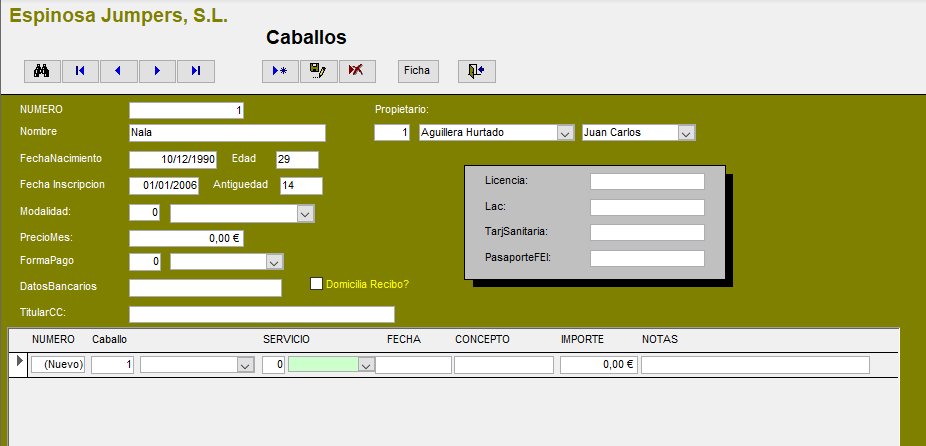Click the binoculars search icon

(x=42, y=71)
